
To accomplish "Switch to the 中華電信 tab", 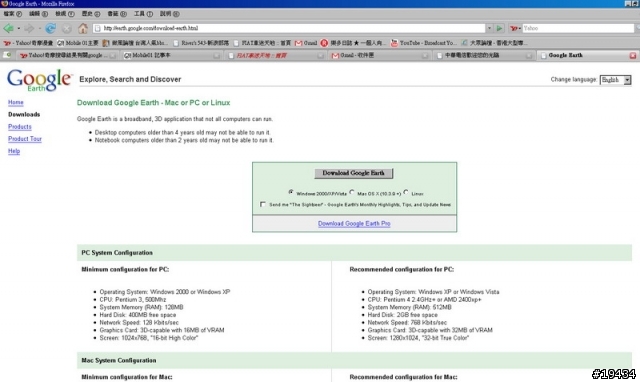I will (484, 56).
